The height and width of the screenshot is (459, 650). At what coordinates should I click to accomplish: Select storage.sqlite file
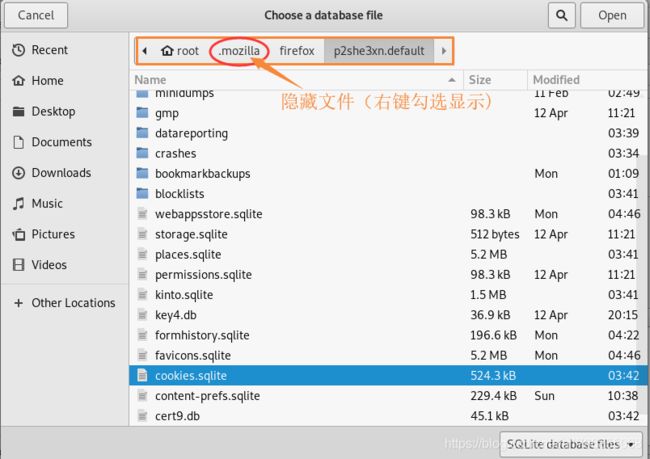[386, 234]
